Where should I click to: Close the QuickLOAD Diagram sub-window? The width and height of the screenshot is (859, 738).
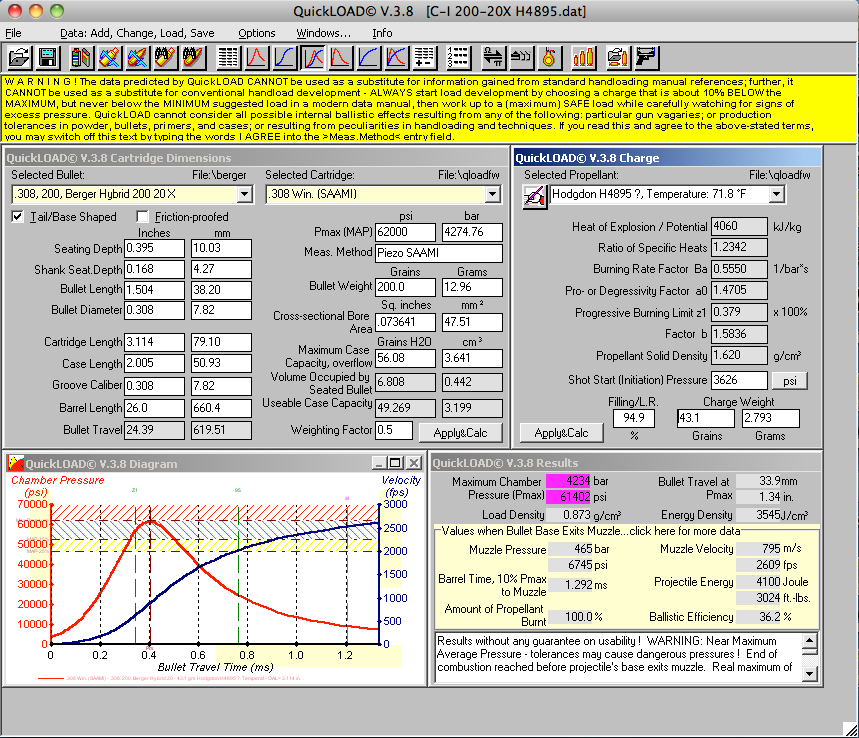[415, 463]
